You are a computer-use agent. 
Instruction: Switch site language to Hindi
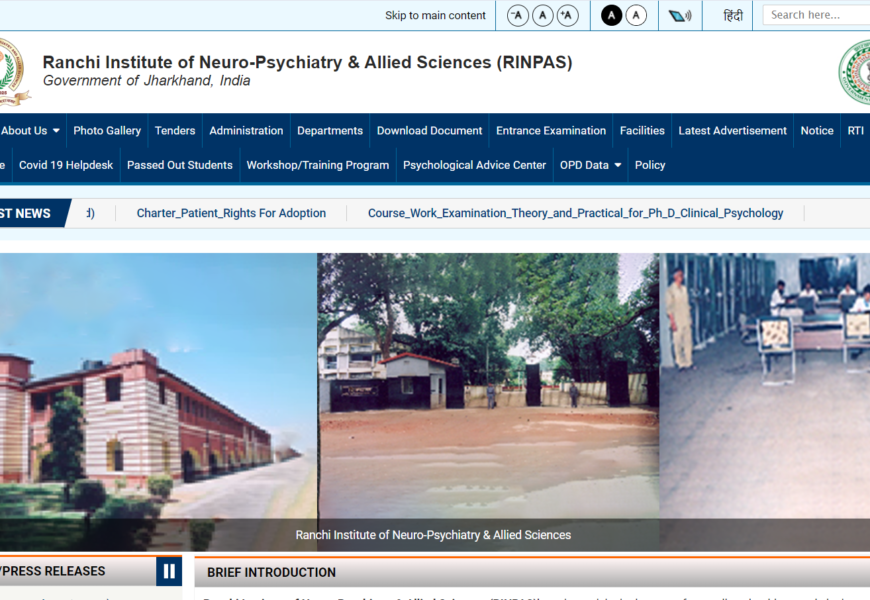(x=732, y=16)
